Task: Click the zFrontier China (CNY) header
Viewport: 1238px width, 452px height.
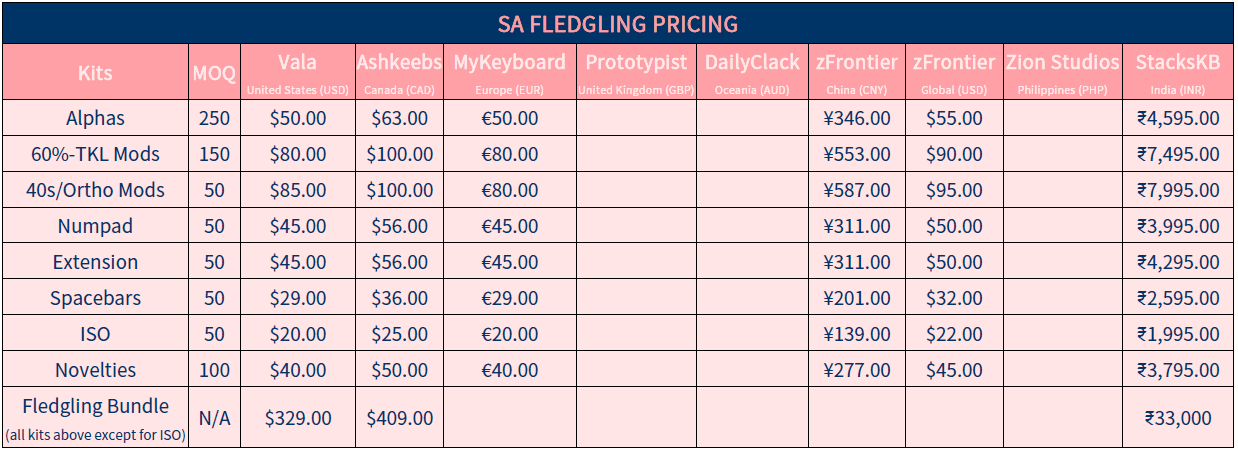Action: click(x=857, y=72)
